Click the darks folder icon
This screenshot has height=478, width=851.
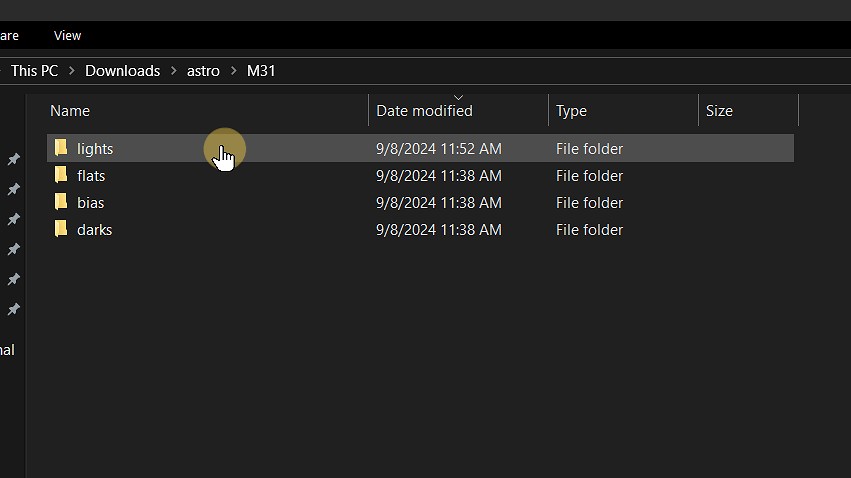coord(61,229)
